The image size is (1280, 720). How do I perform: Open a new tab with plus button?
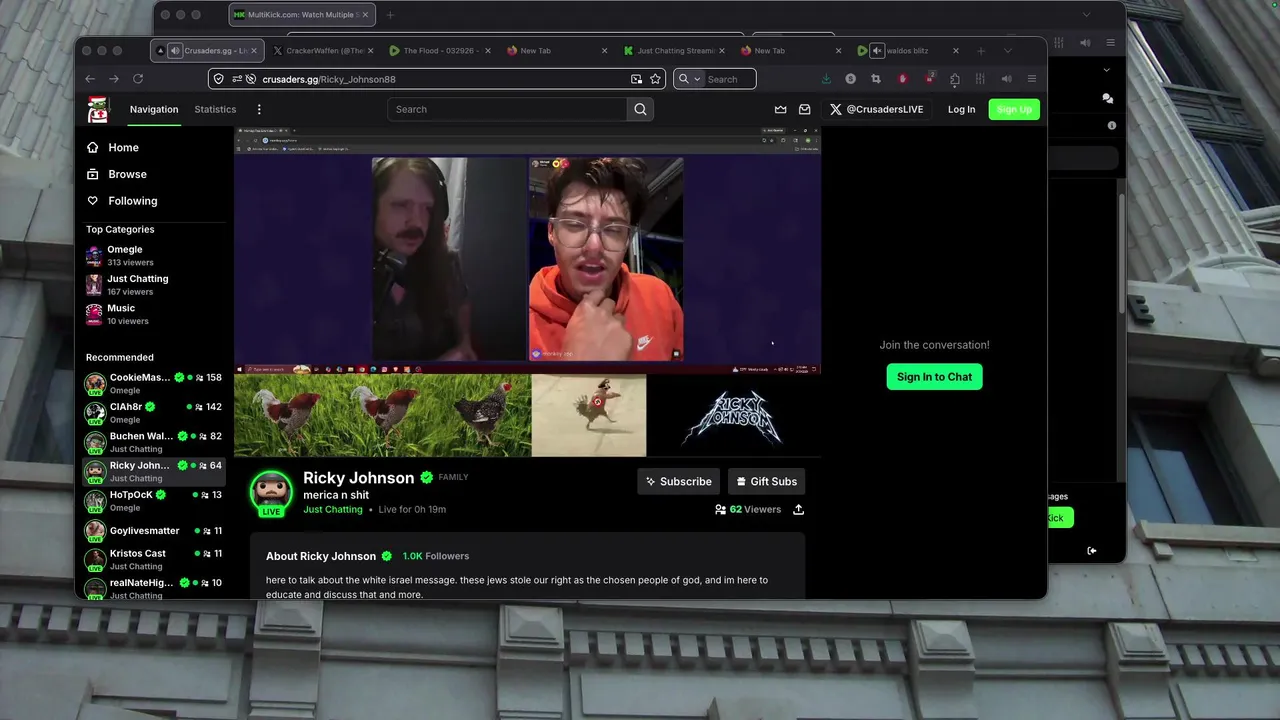pos(981,51)
